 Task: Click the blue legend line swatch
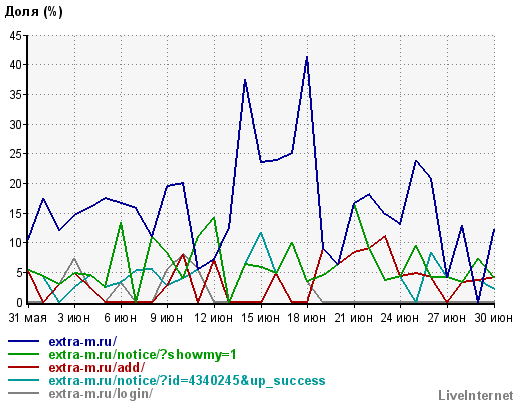tap(23, 341)
